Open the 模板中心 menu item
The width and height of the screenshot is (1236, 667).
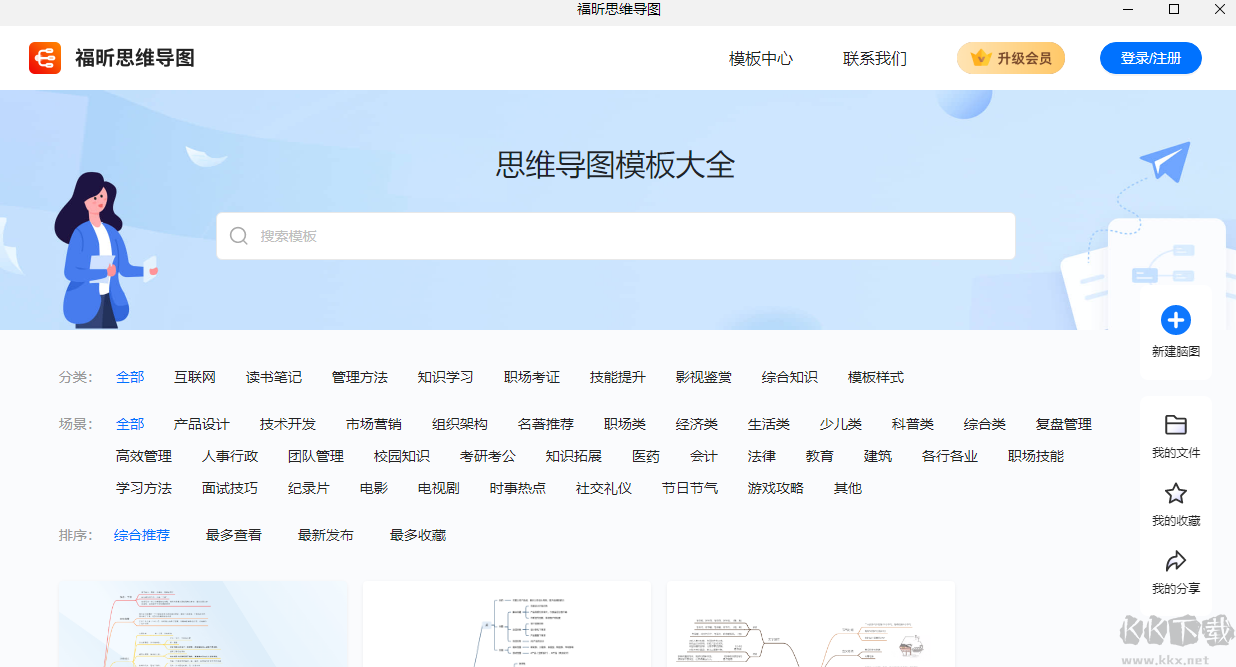click(x=761, y=58)
